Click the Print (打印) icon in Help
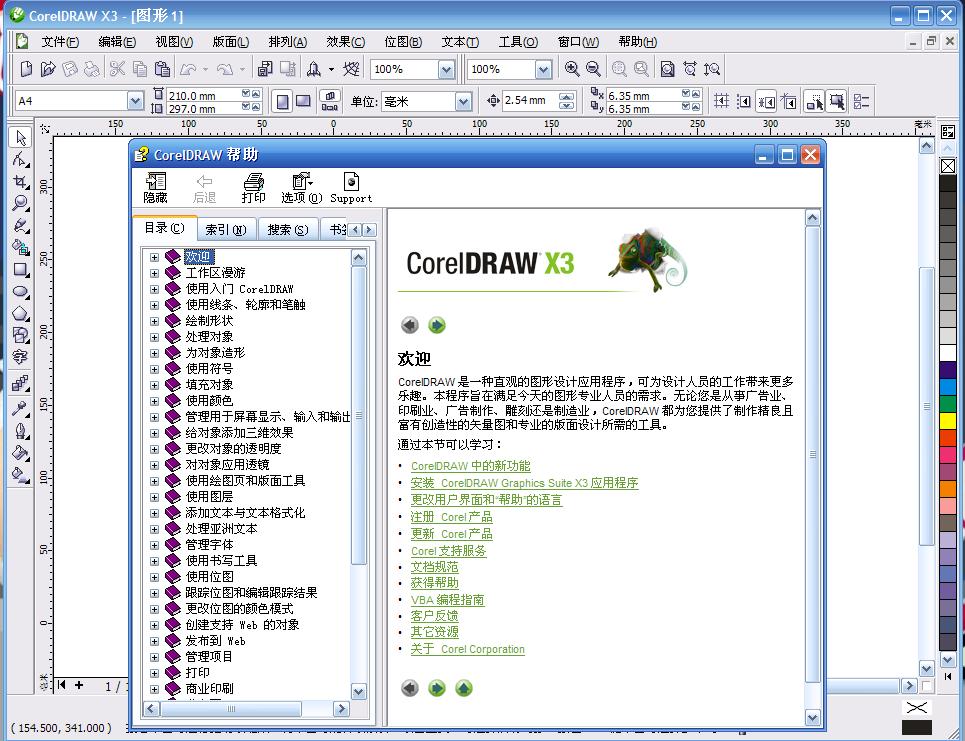The height and width of the screenshot is (741, 965). tap(254, 187)
